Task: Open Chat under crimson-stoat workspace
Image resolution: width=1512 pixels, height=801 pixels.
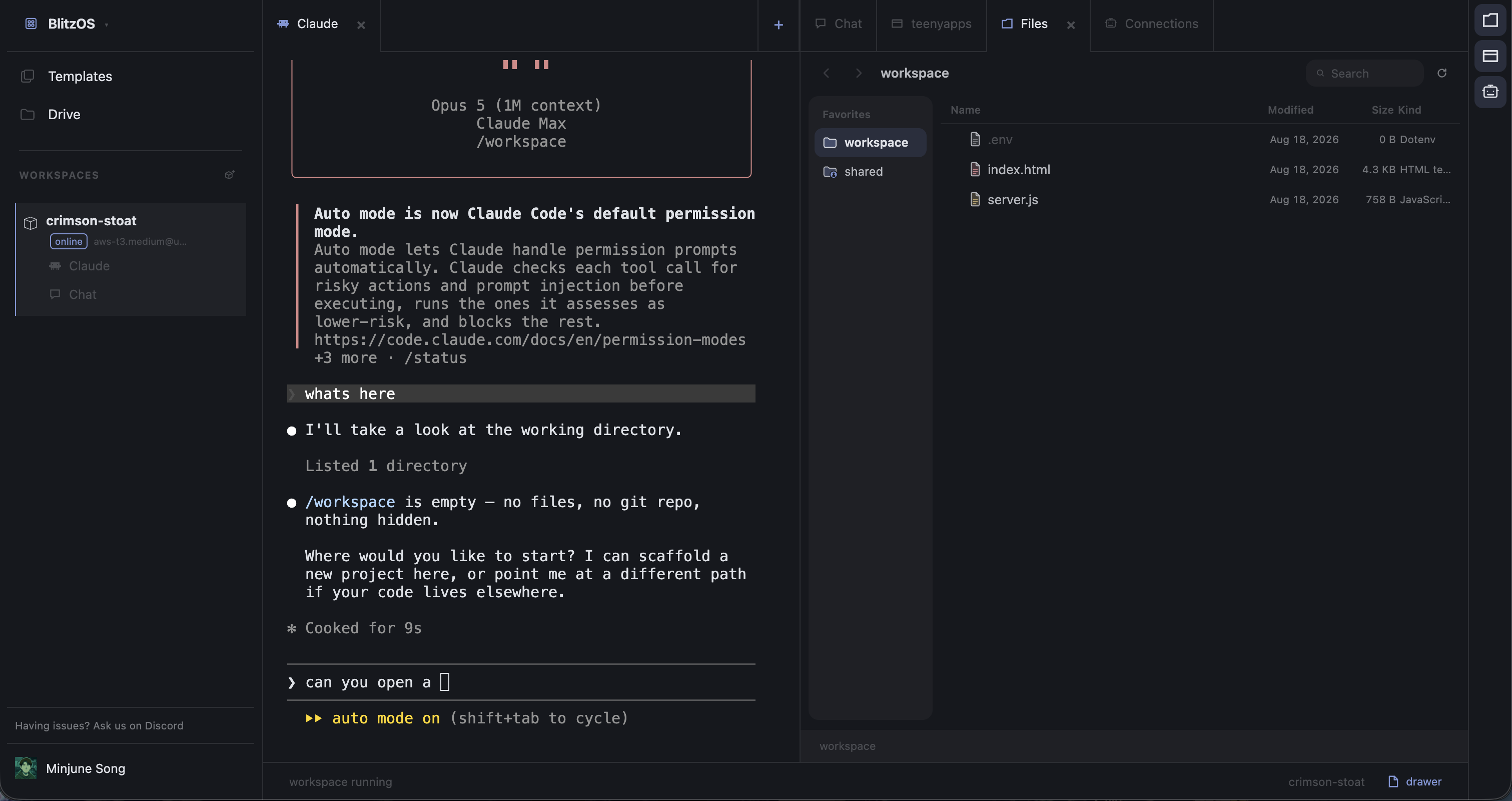Action: (x=82, y=294)
